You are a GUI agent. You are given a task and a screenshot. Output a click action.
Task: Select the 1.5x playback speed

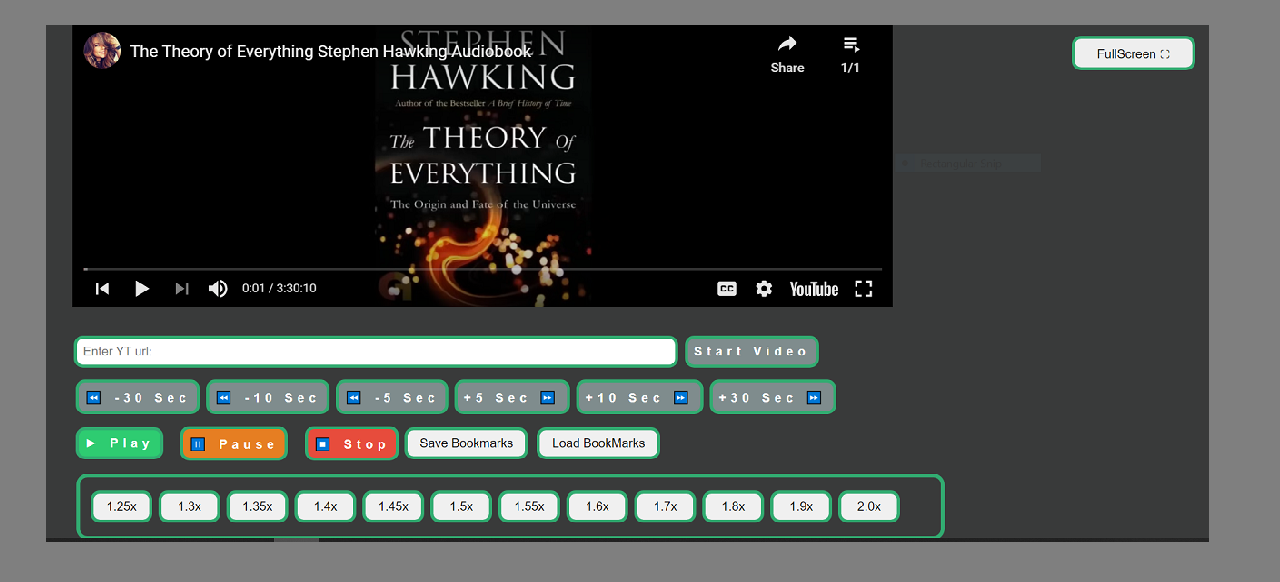click(460, 506)
